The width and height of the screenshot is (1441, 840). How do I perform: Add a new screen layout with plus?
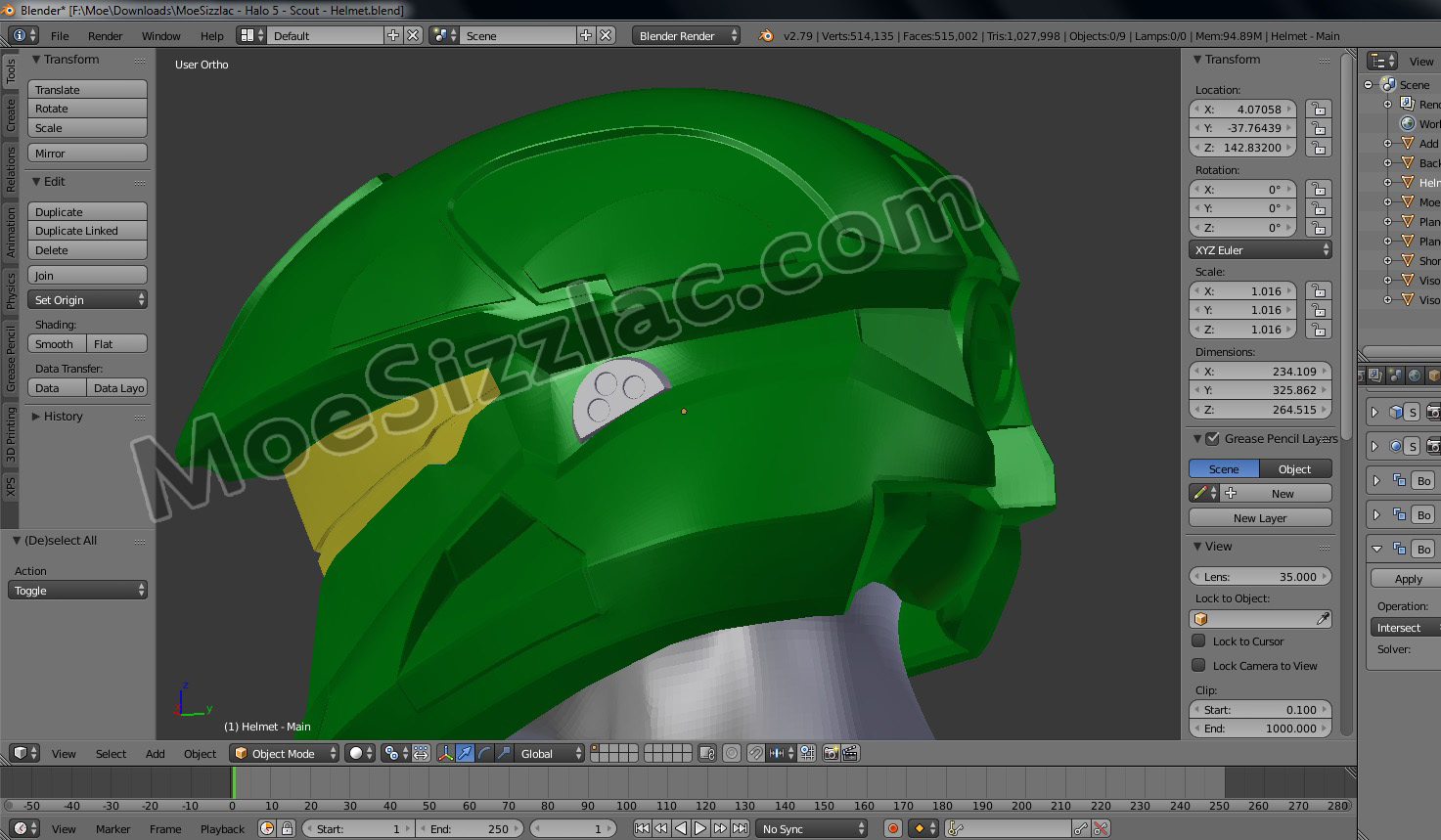click(393, 35)
